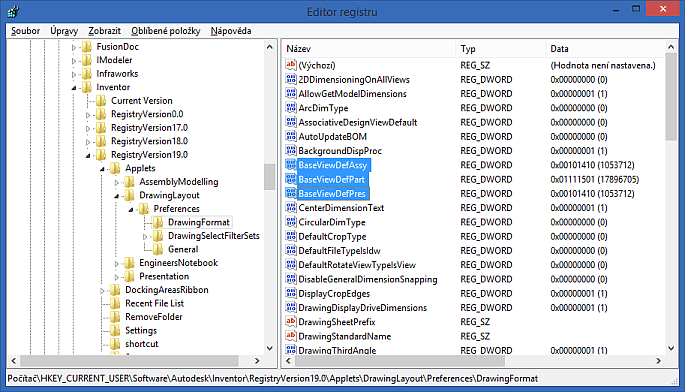Select the DrawingDisplayDriveDimensions value name
Screen dimensions: 685x392
point(362,308)
